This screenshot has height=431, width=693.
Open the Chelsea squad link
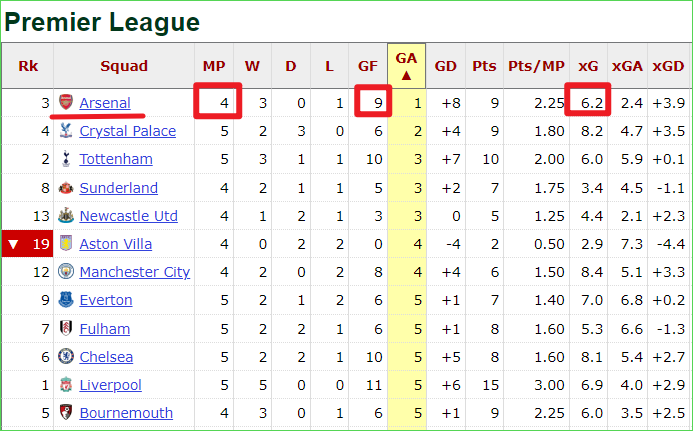[x=106, y=357]
